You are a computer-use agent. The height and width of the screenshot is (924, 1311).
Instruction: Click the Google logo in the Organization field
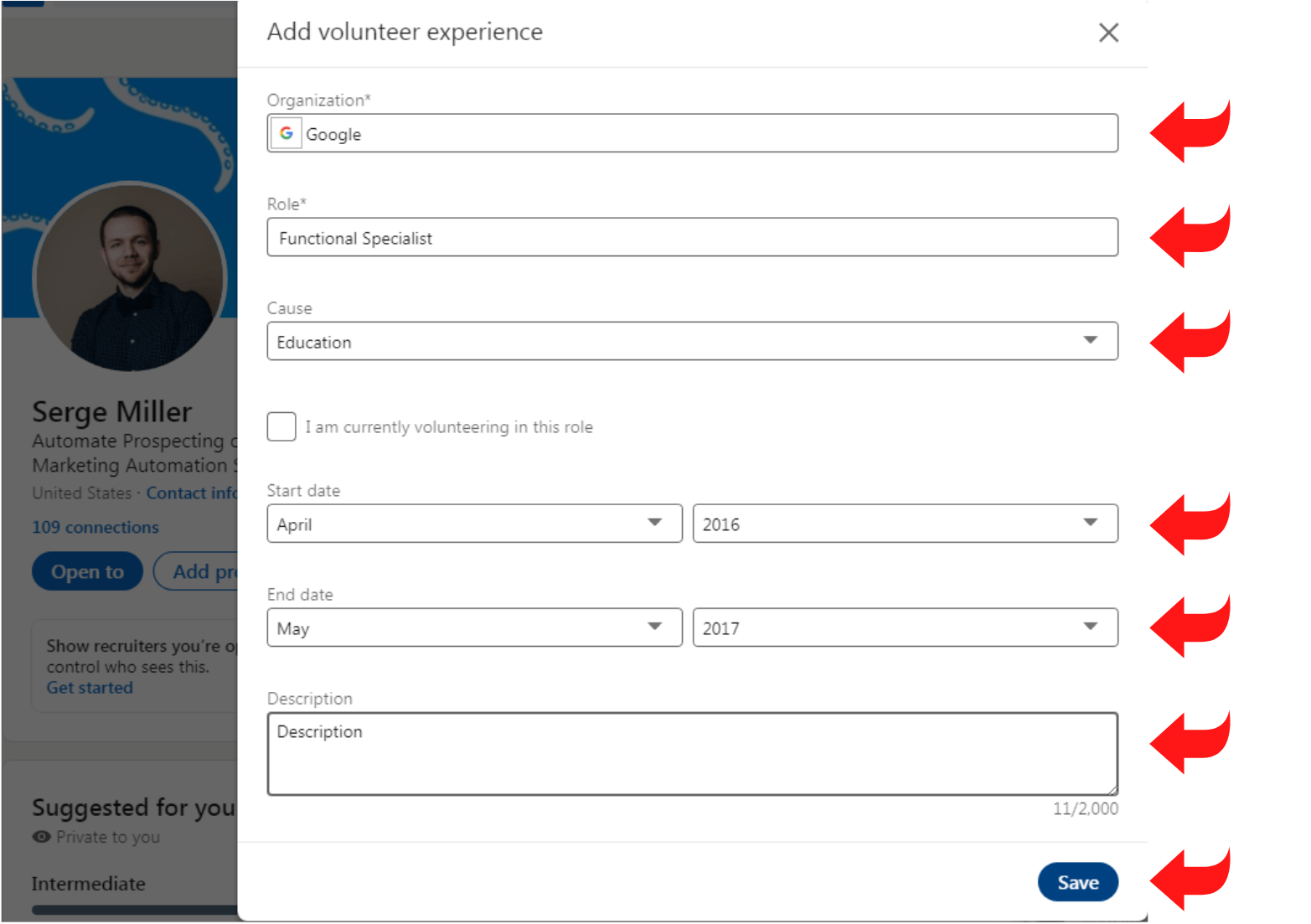(x=286, y=133)
